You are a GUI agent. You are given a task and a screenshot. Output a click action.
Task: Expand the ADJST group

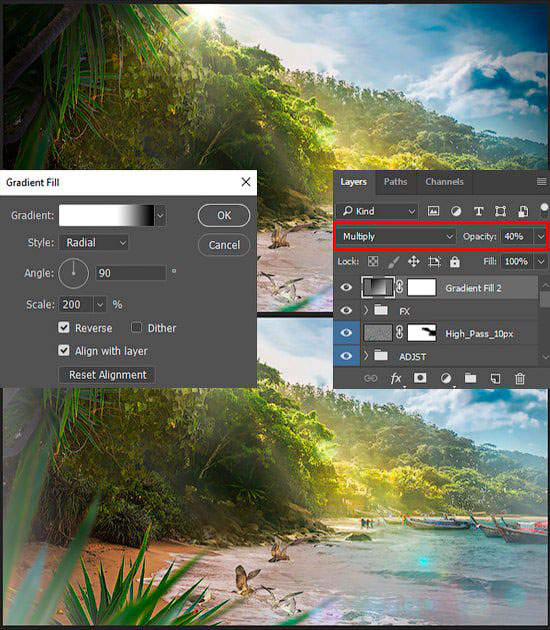(366, 356)
